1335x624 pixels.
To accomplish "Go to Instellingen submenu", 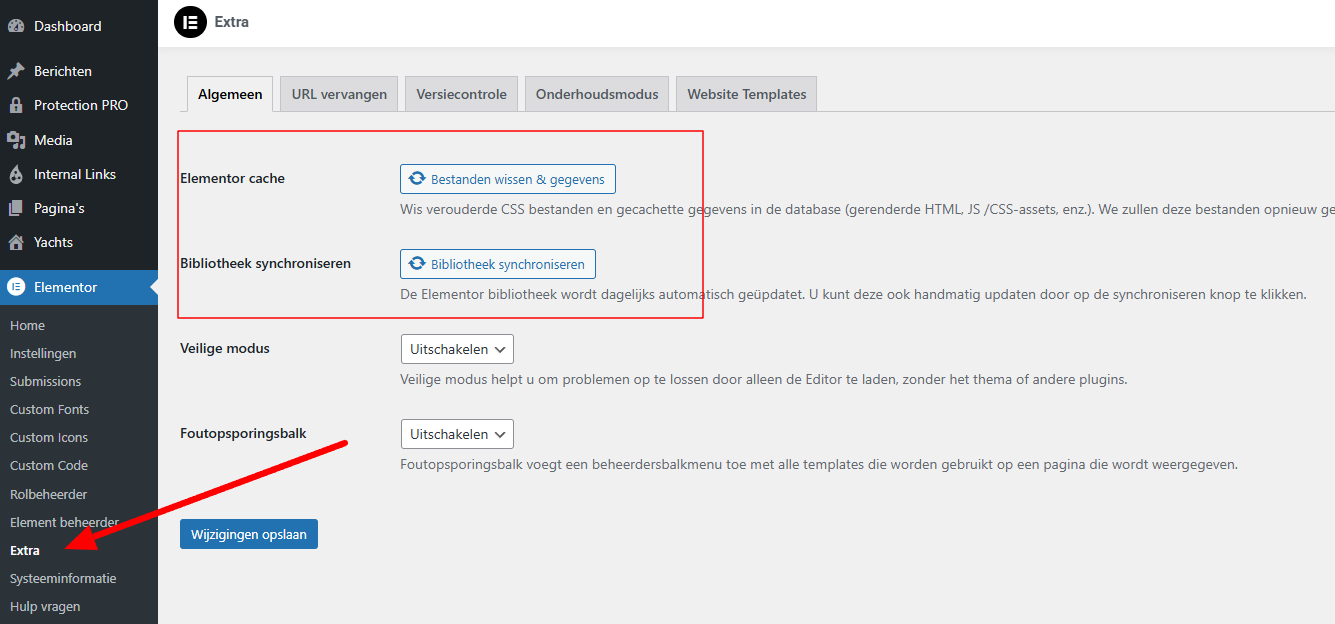I will tap(43, 353).
